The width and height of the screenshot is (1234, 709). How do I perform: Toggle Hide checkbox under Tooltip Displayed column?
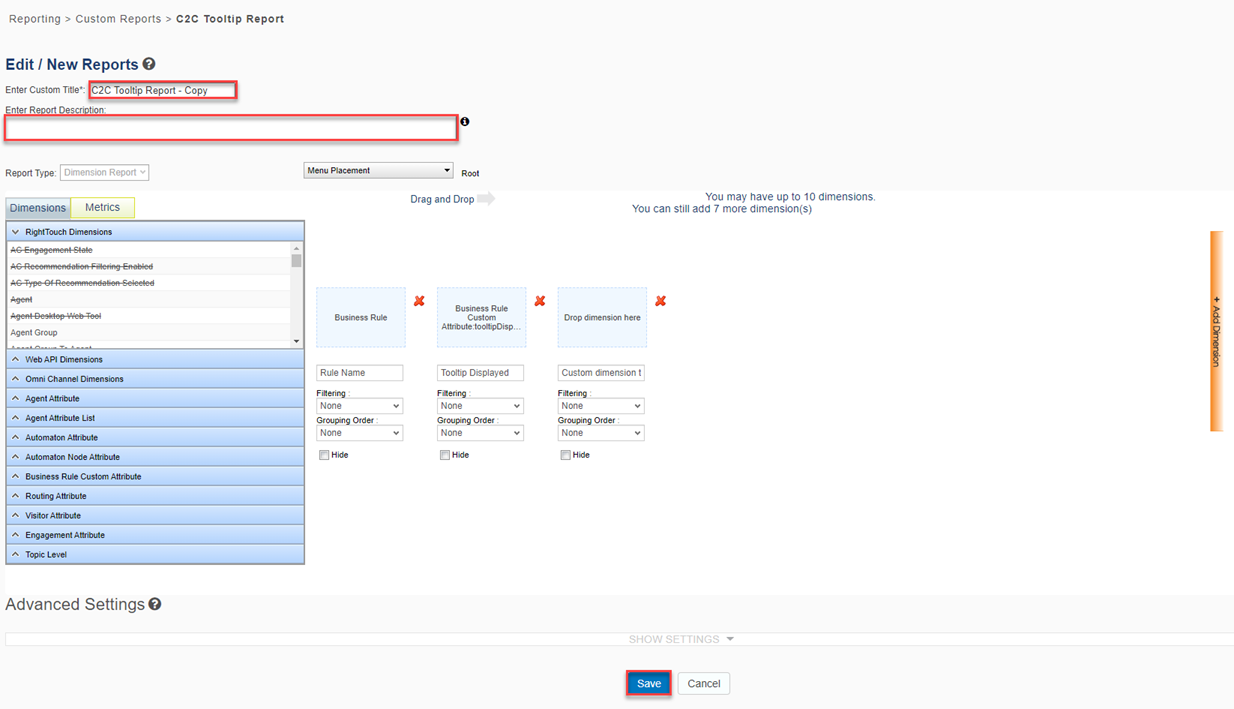click(445, 455)
